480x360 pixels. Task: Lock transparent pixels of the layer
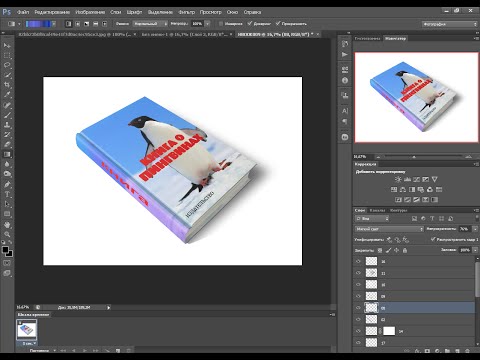coord(380,250)
